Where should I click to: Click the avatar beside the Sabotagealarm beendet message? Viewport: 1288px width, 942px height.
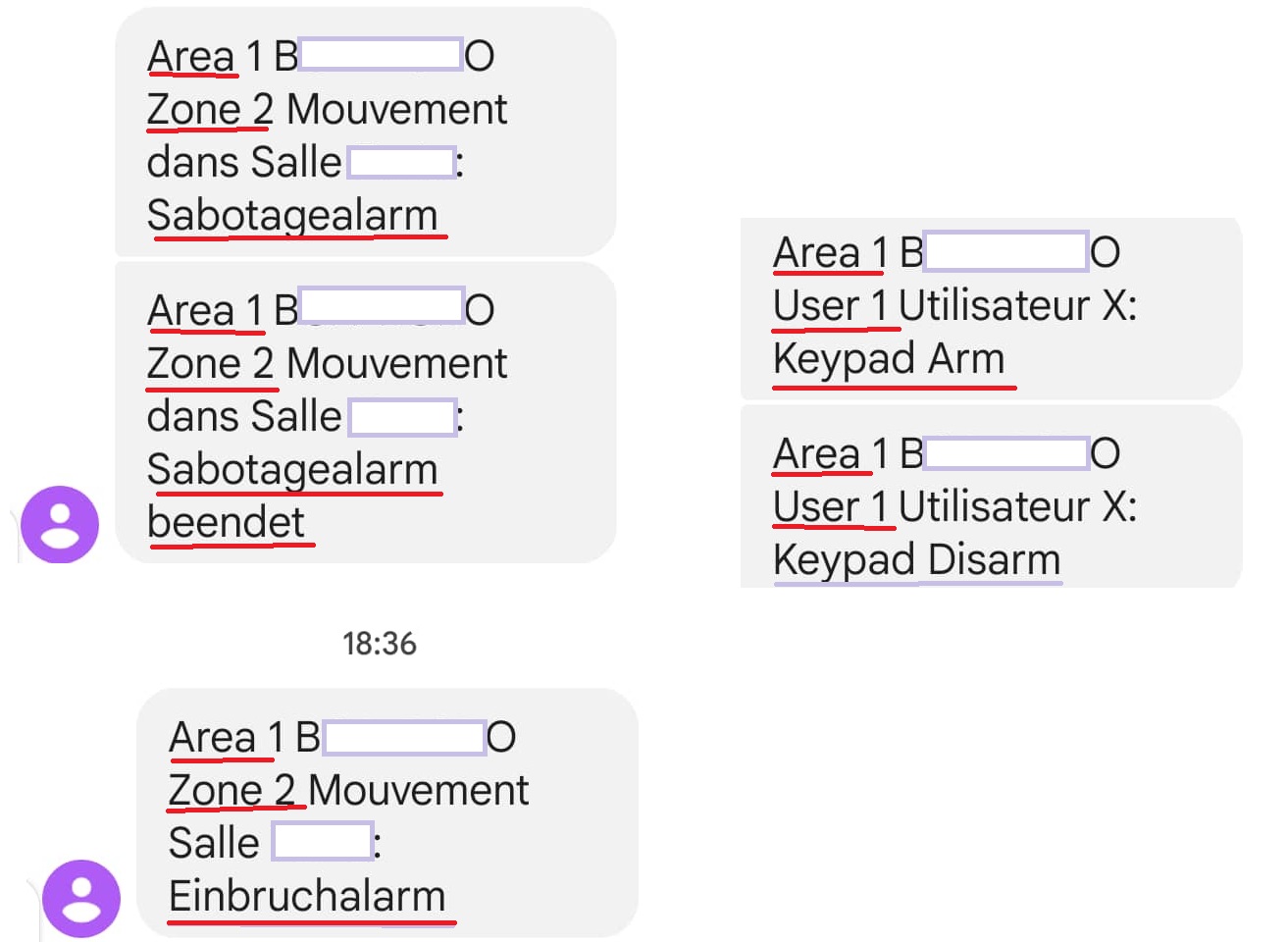(x=60, y=524)
